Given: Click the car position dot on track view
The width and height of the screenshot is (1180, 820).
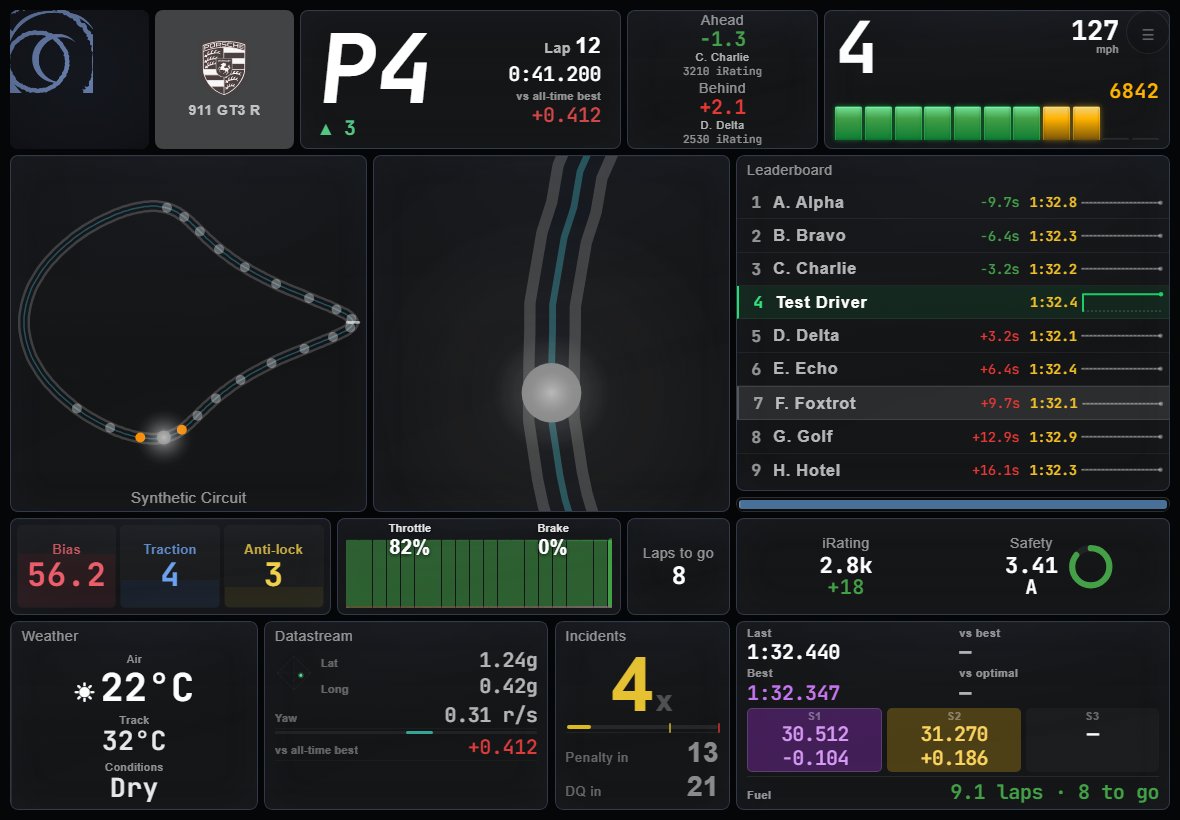Looking at the screenshot, I should [551, 393].
